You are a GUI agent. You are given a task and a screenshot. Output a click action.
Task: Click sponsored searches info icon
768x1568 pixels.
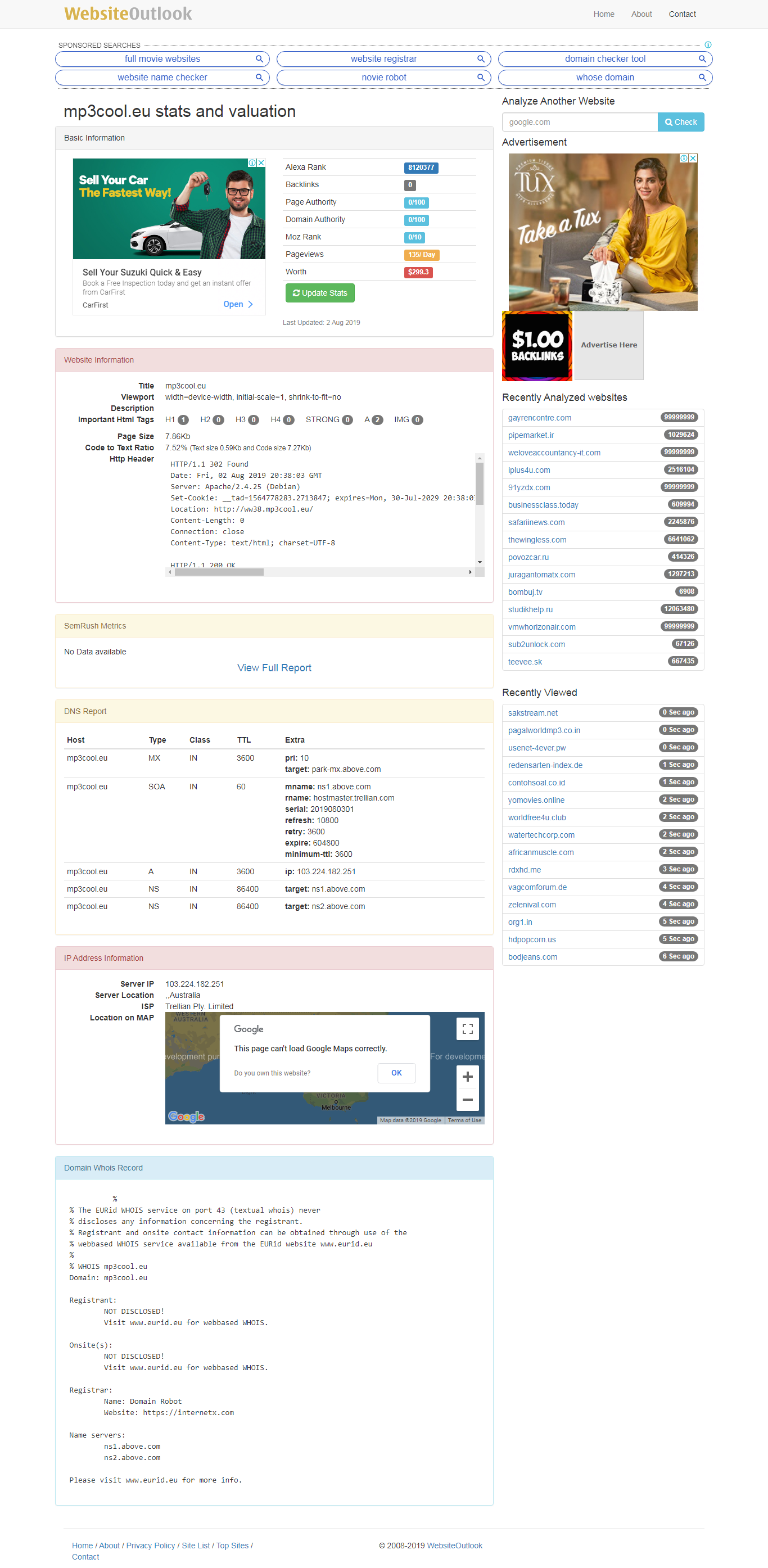click(708, 45)
